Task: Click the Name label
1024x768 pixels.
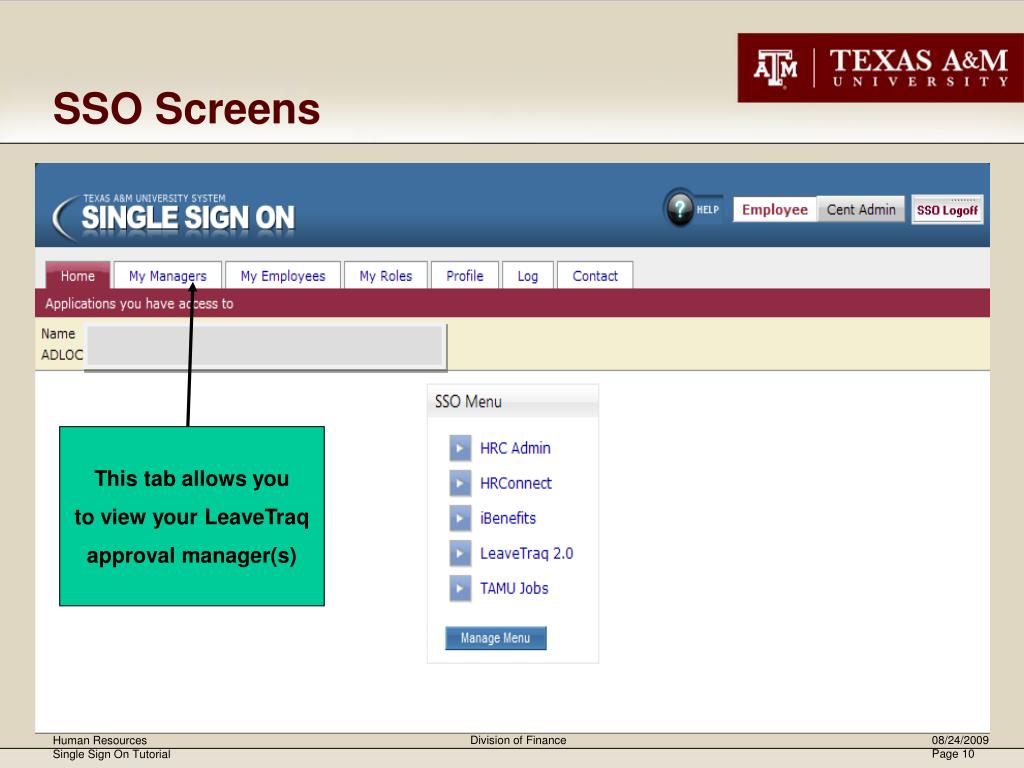Action: (x=58, y=334)
